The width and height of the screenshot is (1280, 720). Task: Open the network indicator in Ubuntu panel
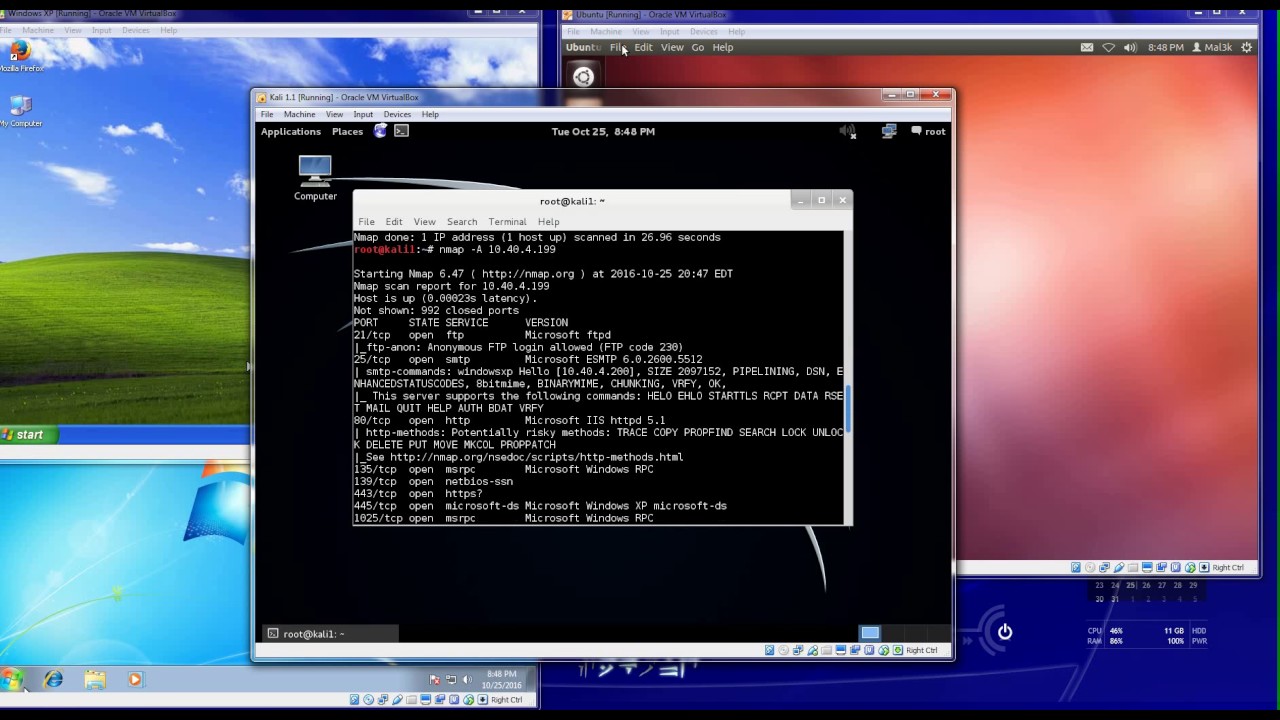[x=1108, y=47]
